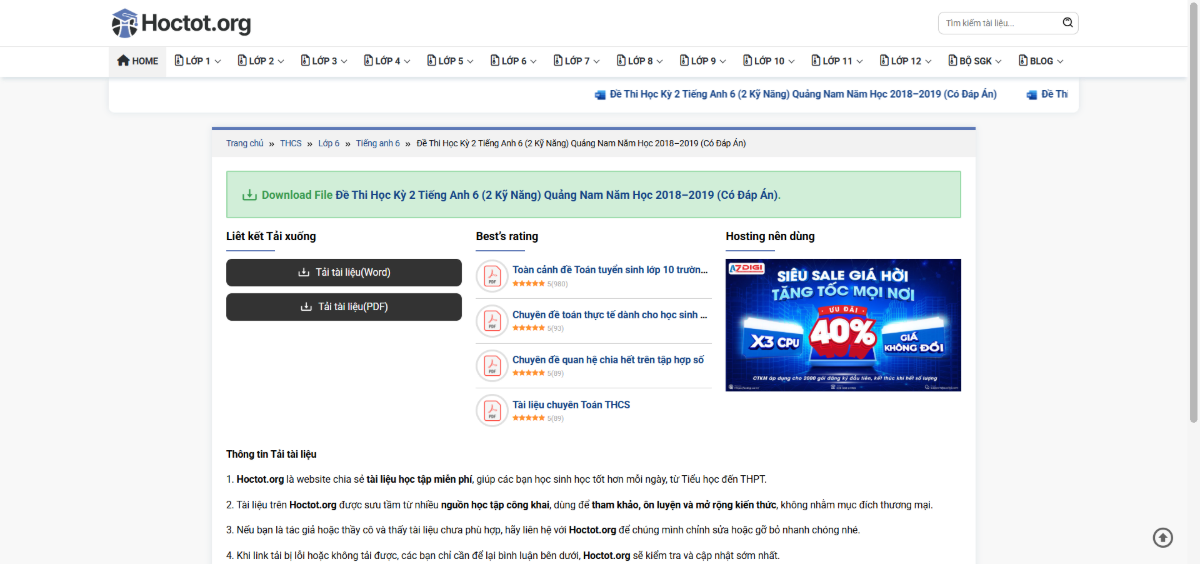Open the LỚP 4 menu item
The width and height of the screenshot is (1200, 564).
(x=387, y=61)
